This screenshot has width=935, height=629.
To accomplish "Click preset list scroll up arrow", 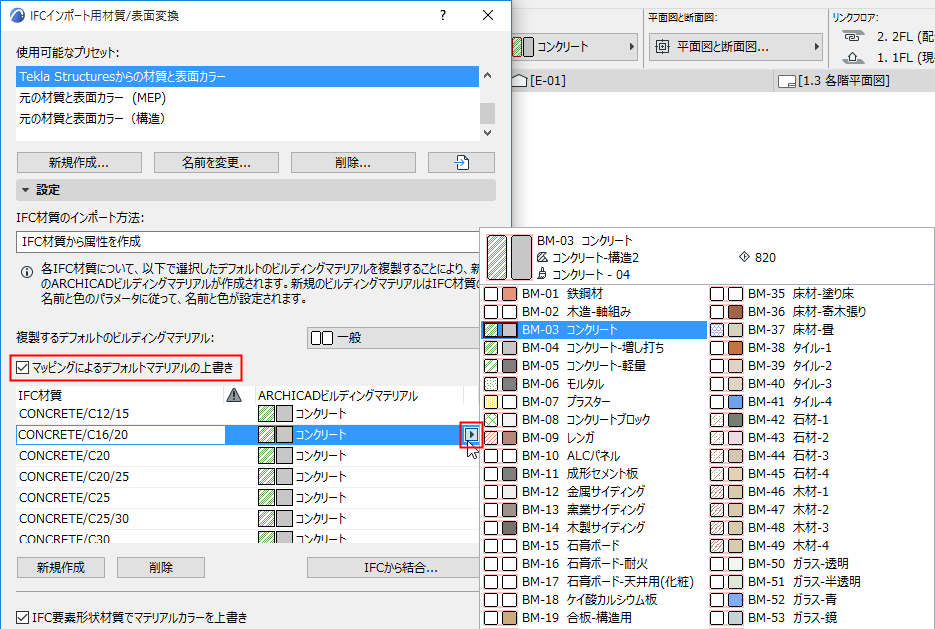I will tap(488, 76).
